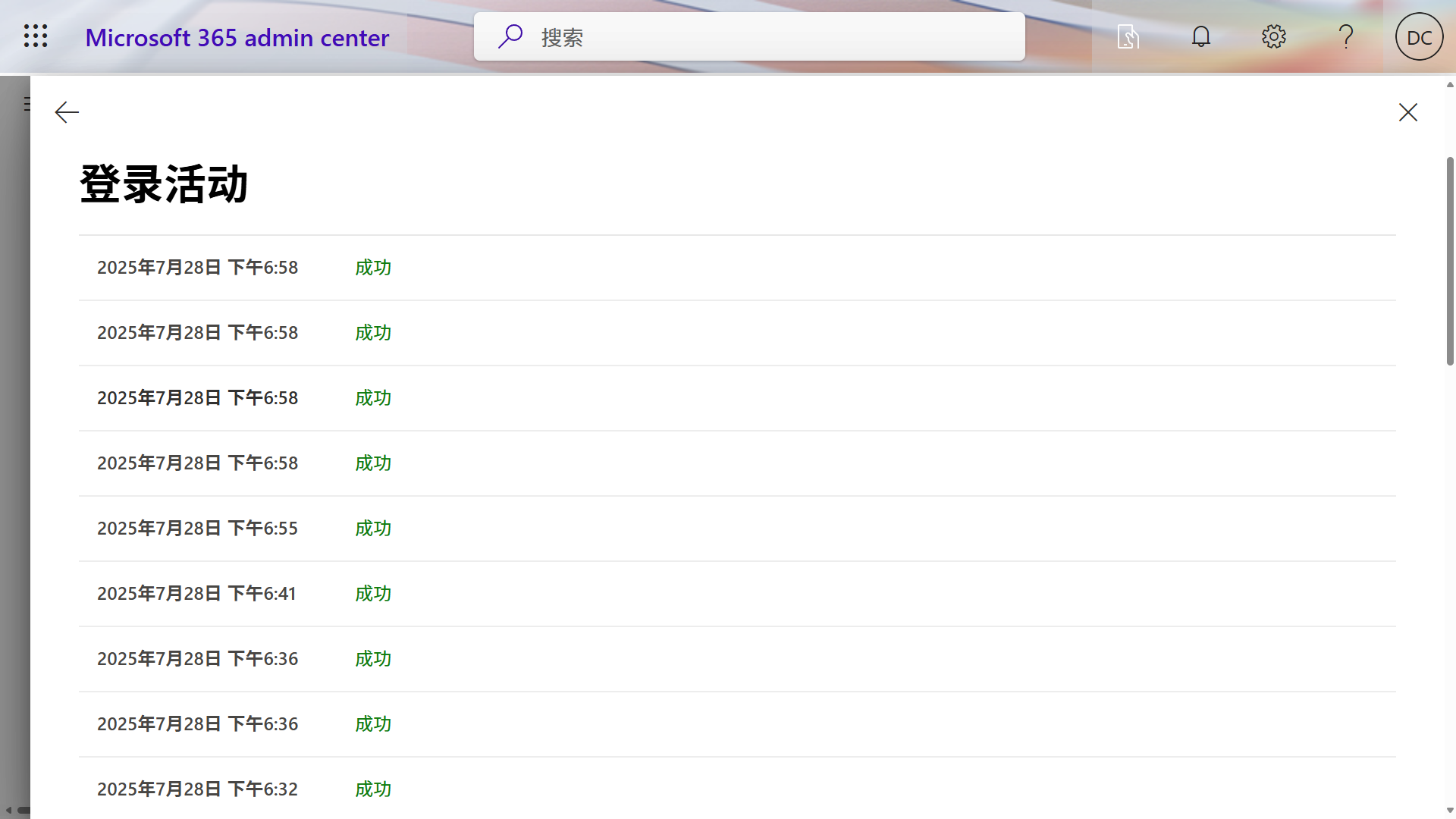
Task: Toggle the navigation hamburger behind panel
Action: (x=27, y=104)
